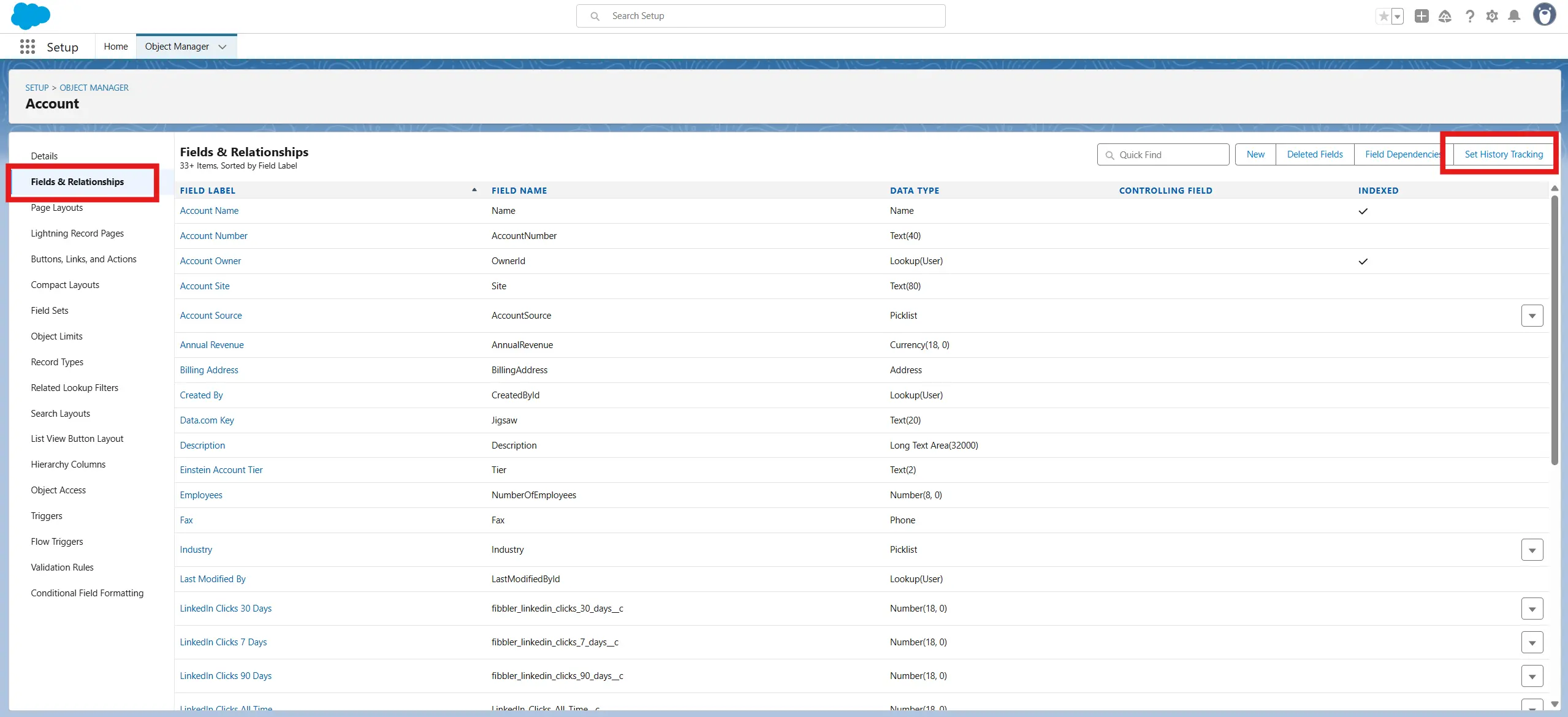Click the user profile avatar
Image resolution: width=1568 pixels, height=717 pixels.
[1544, 15]
